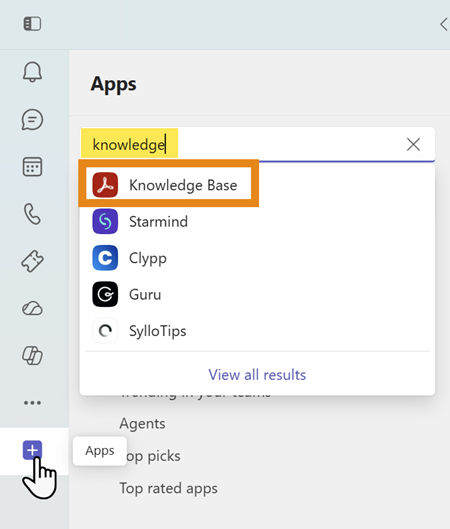The image size is (450, 529).
Task: Show more apps via ellipsis
Action: coord(32,402)
